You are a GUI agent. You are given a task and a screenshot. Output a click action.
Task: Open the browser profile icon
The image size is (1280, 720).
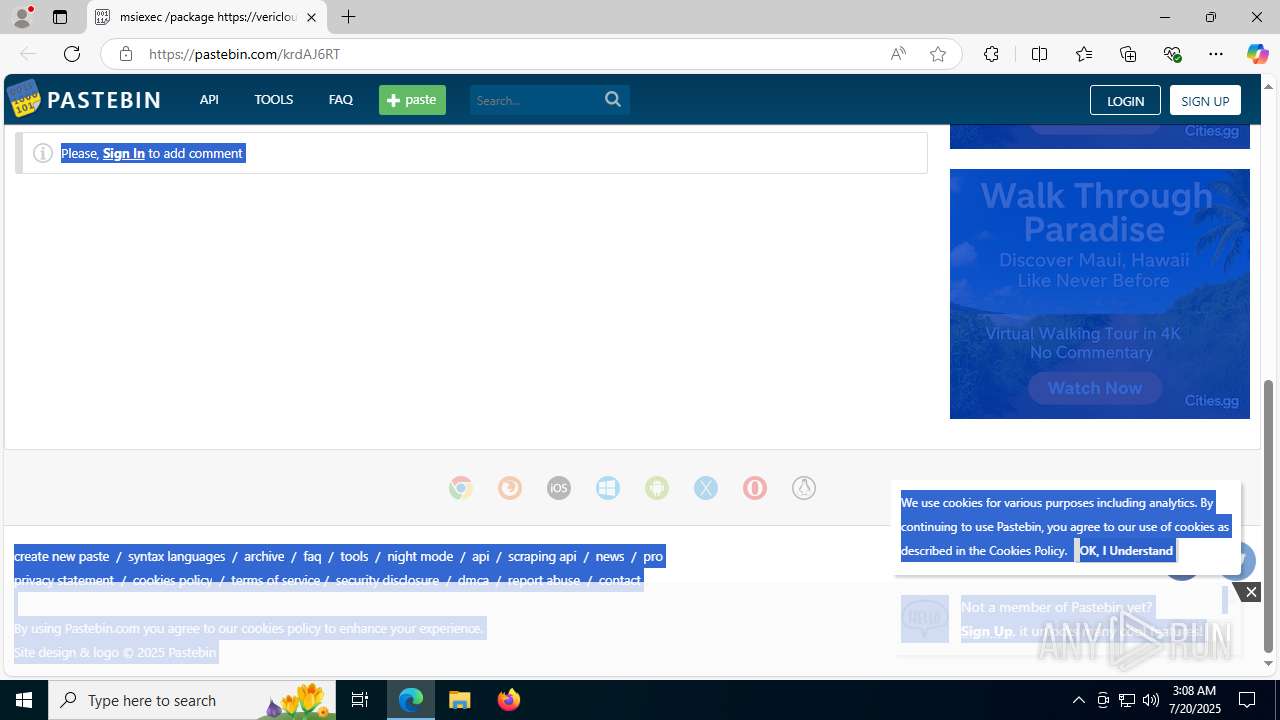pos(22,17)
